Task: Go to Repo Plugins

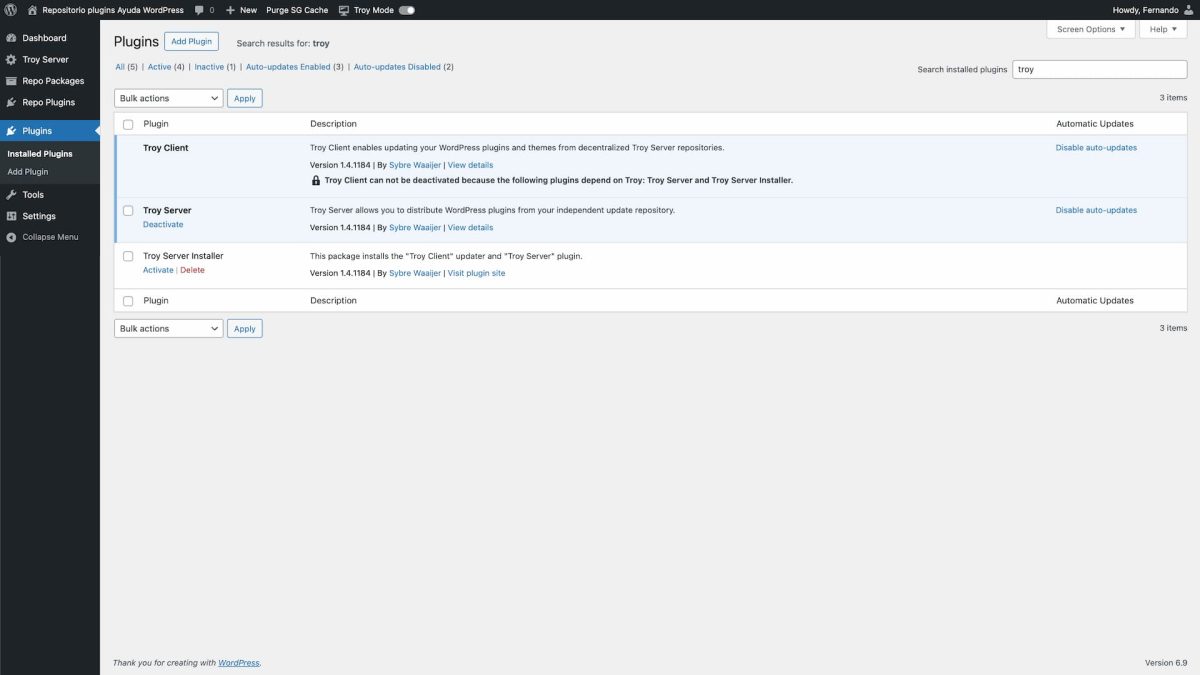Action: 50,102
